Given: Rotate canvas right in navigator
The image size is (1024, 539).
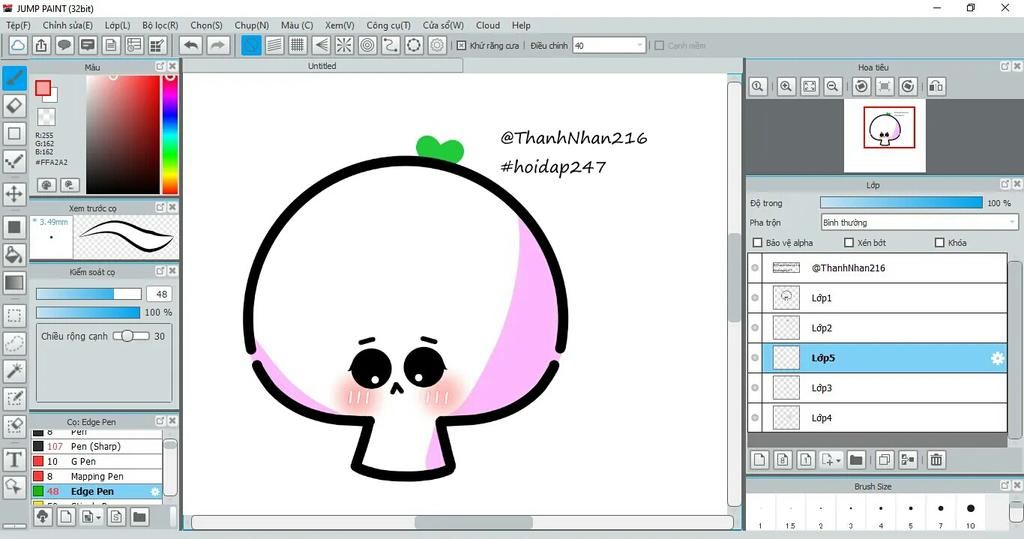Looking at the screenshot, I should [x=908, y=86].
